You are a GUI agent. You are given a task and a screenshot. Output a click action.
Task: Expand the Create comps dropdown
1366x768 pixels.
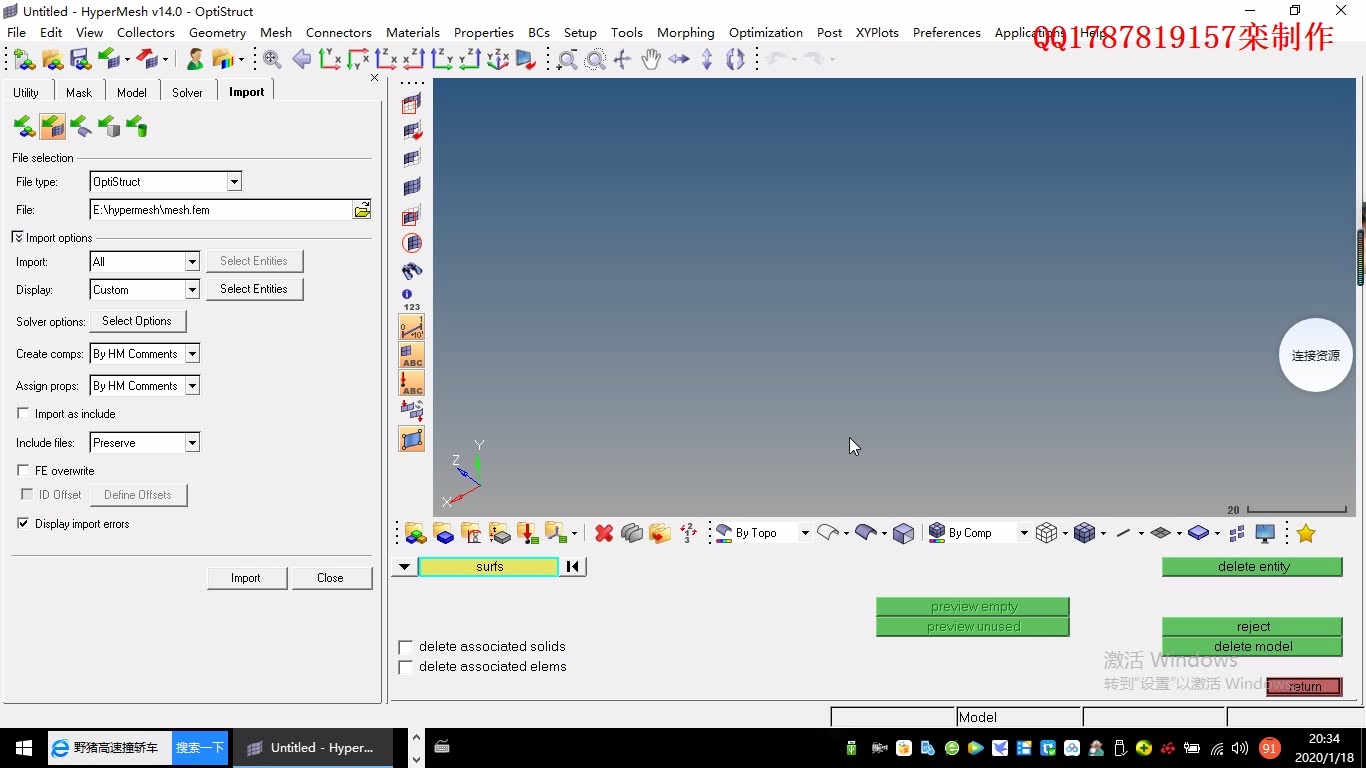click(192, 354)
